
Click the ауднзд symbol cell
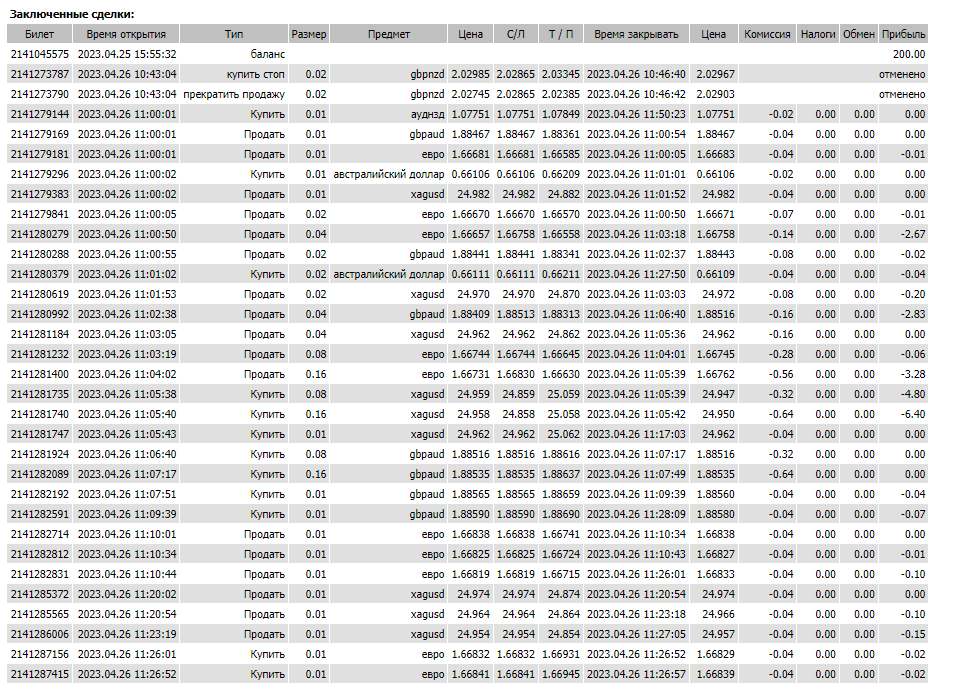click(428, 114)
